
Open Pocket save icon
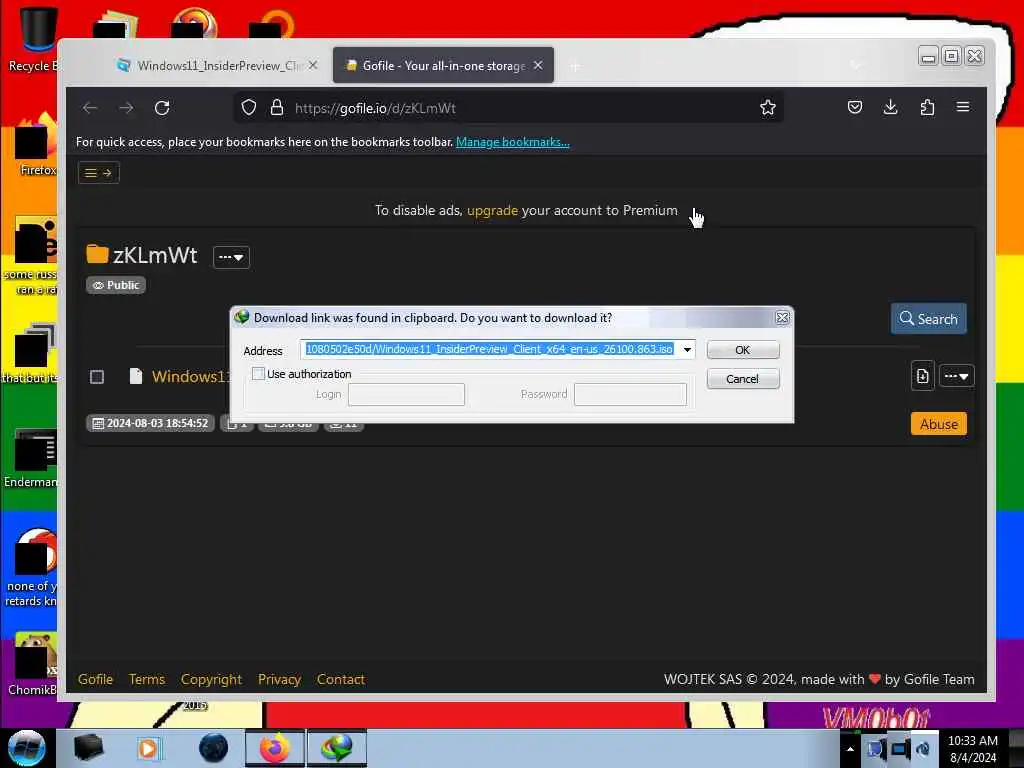(855, 107)
